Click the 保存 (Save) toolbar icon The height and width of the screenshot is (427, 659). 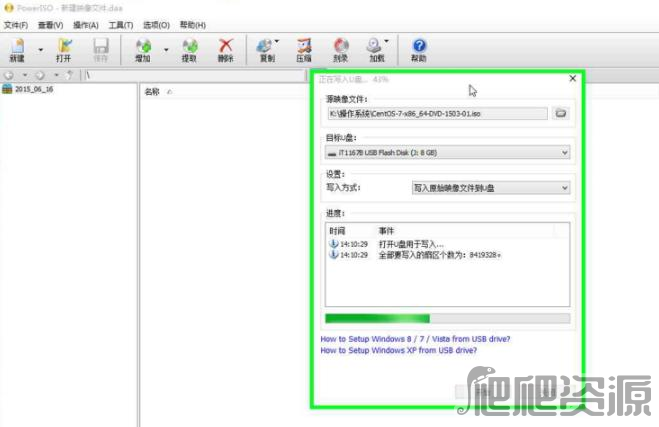(101, 50)
